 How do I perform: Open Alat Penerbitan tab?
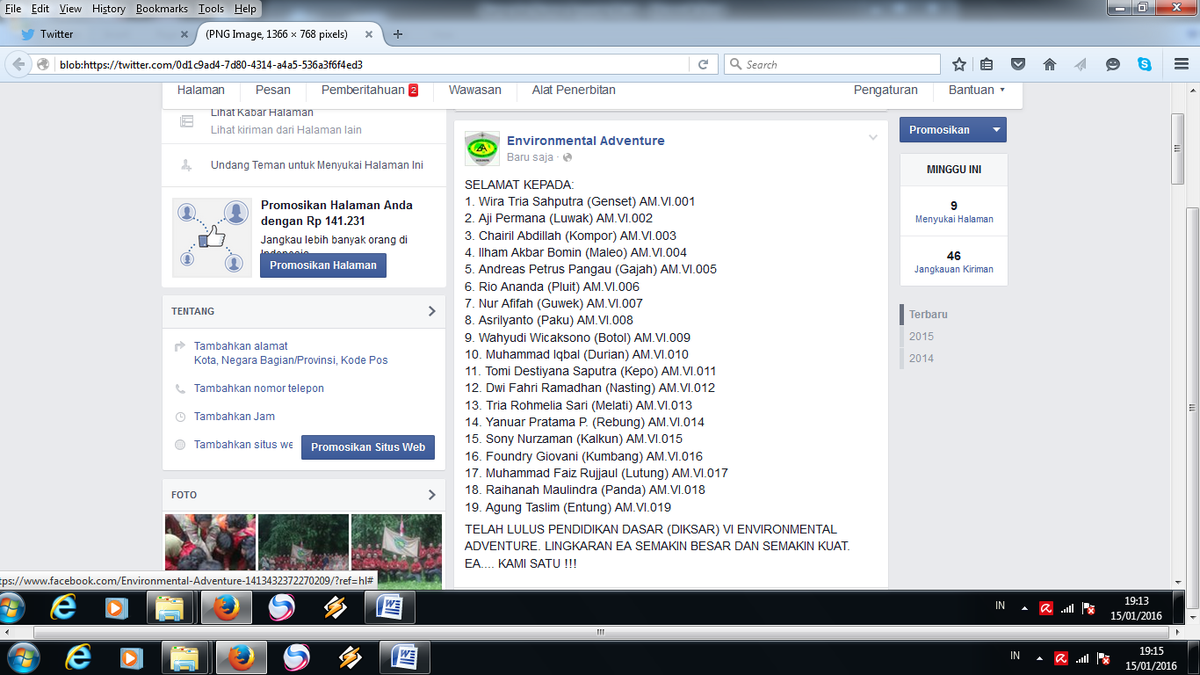[574, 90]
